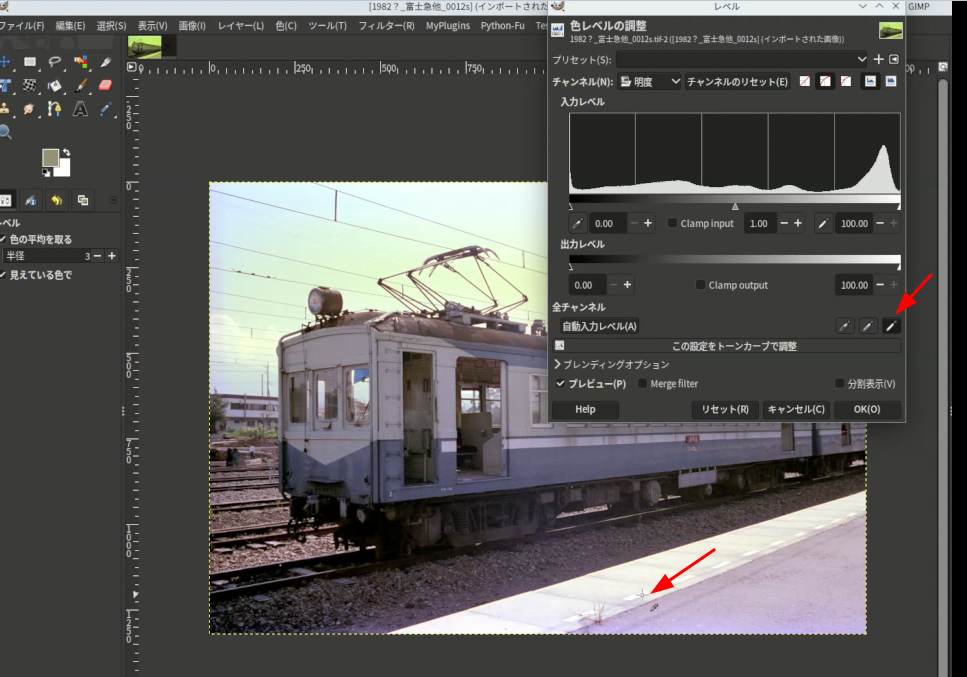This screenshot has width=967, height=677.
Task: Enable Clamp output checkbox
Action: [700, 285]
